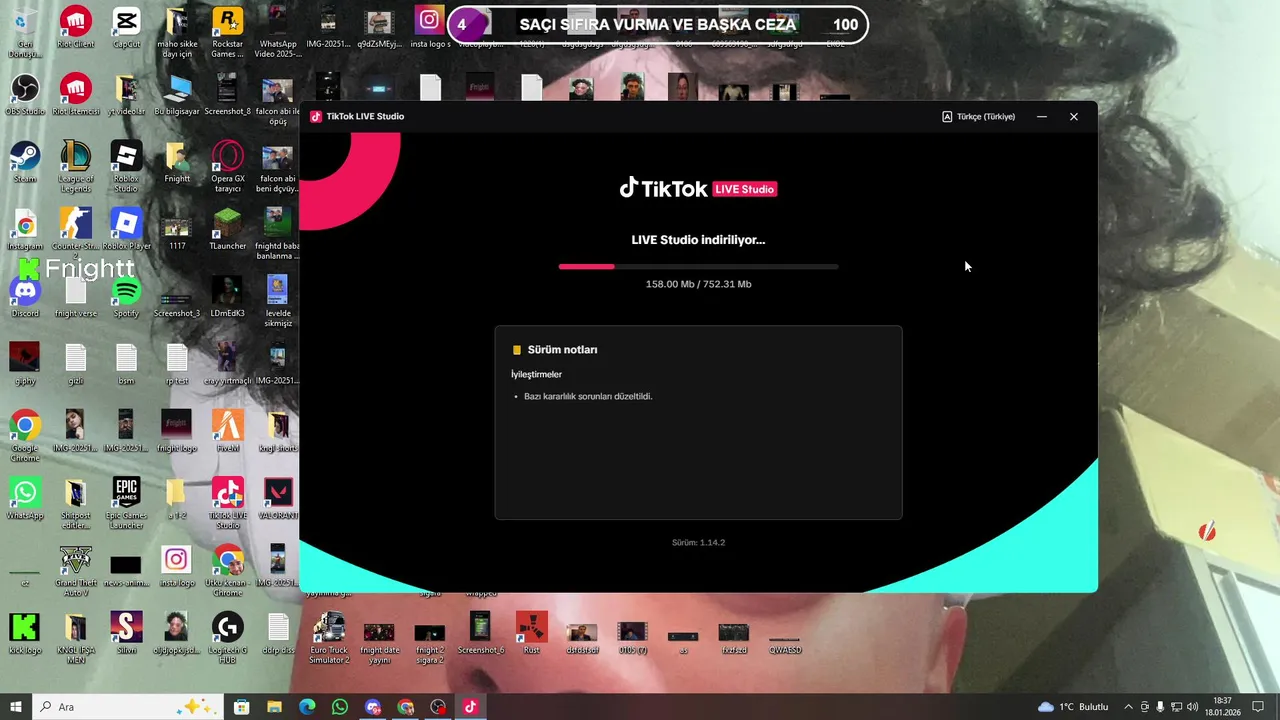The width and height of the screenshot is (1280, 720).
Task: Open the Roblox Studio desktop shortcut
Action: pyautogui.click(x=126, y=167)
